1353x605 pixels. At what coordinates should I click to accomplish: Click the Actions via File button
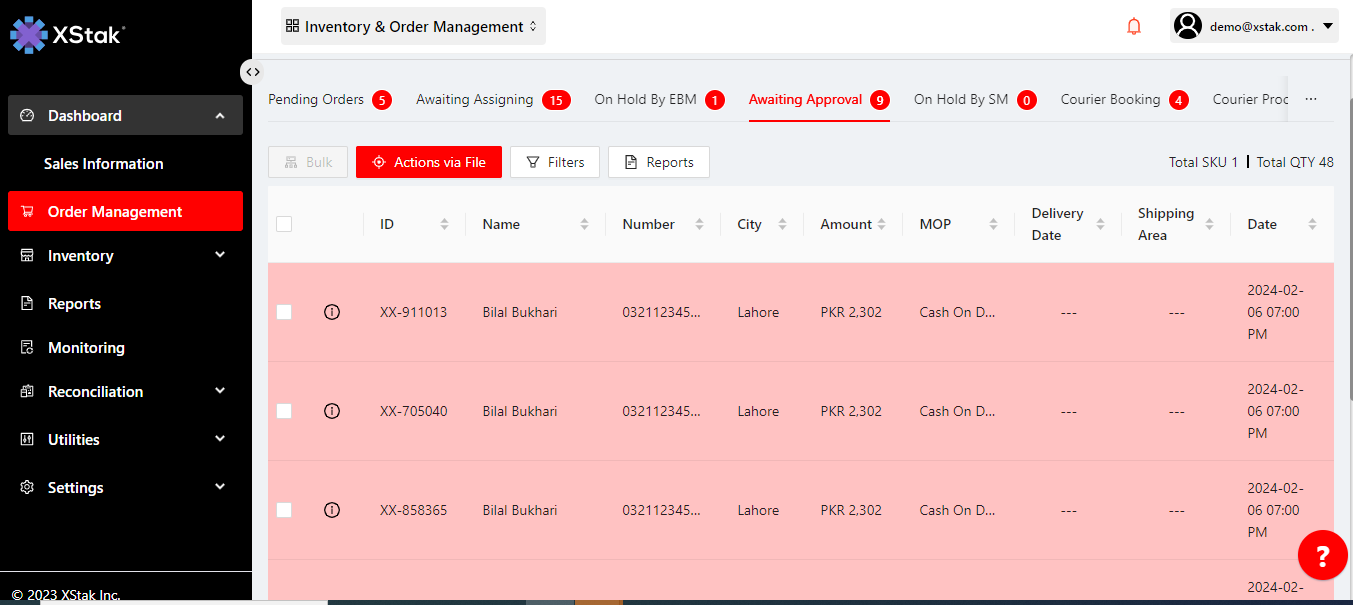pos(428,162)
